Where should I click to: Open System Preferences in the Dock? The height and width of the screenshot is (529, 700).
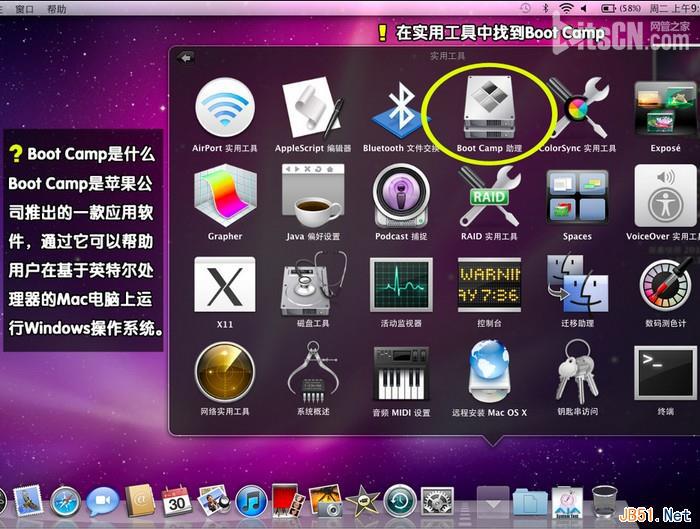(438, 501)
